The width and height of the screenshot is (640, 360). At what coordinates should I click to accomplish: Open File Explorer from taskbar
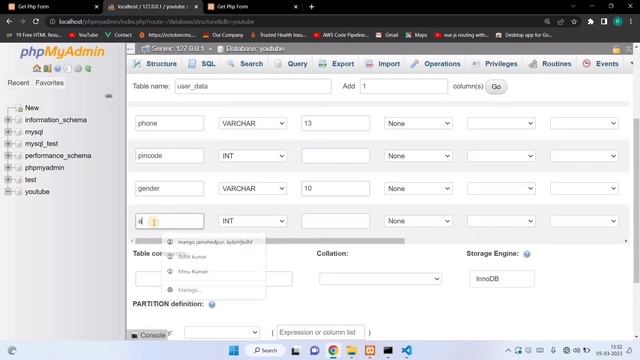coord(351,350)
